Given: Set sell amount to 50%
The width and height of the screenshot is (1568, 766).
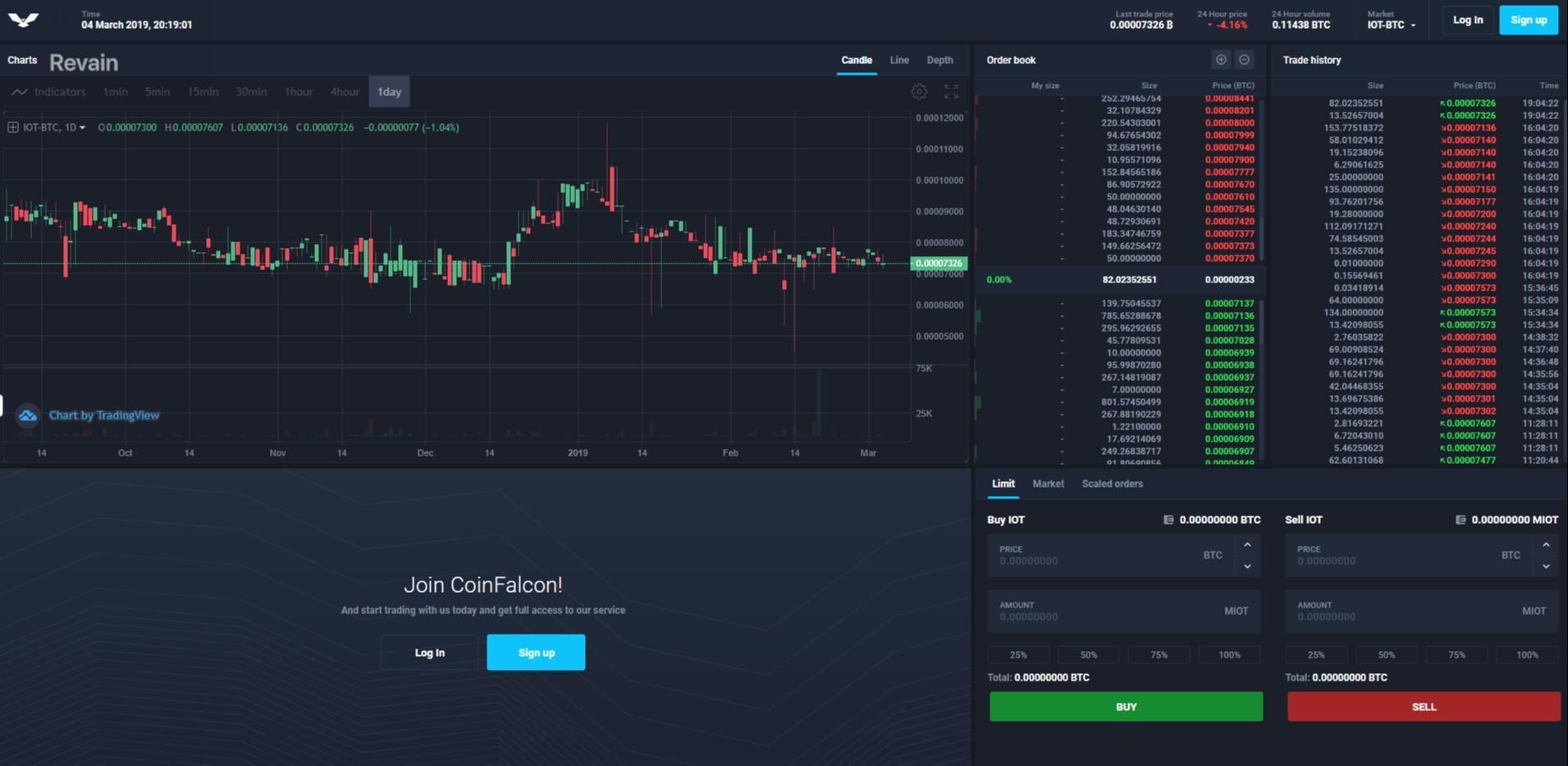Looking at the screenshot, I should point(1387,654).
